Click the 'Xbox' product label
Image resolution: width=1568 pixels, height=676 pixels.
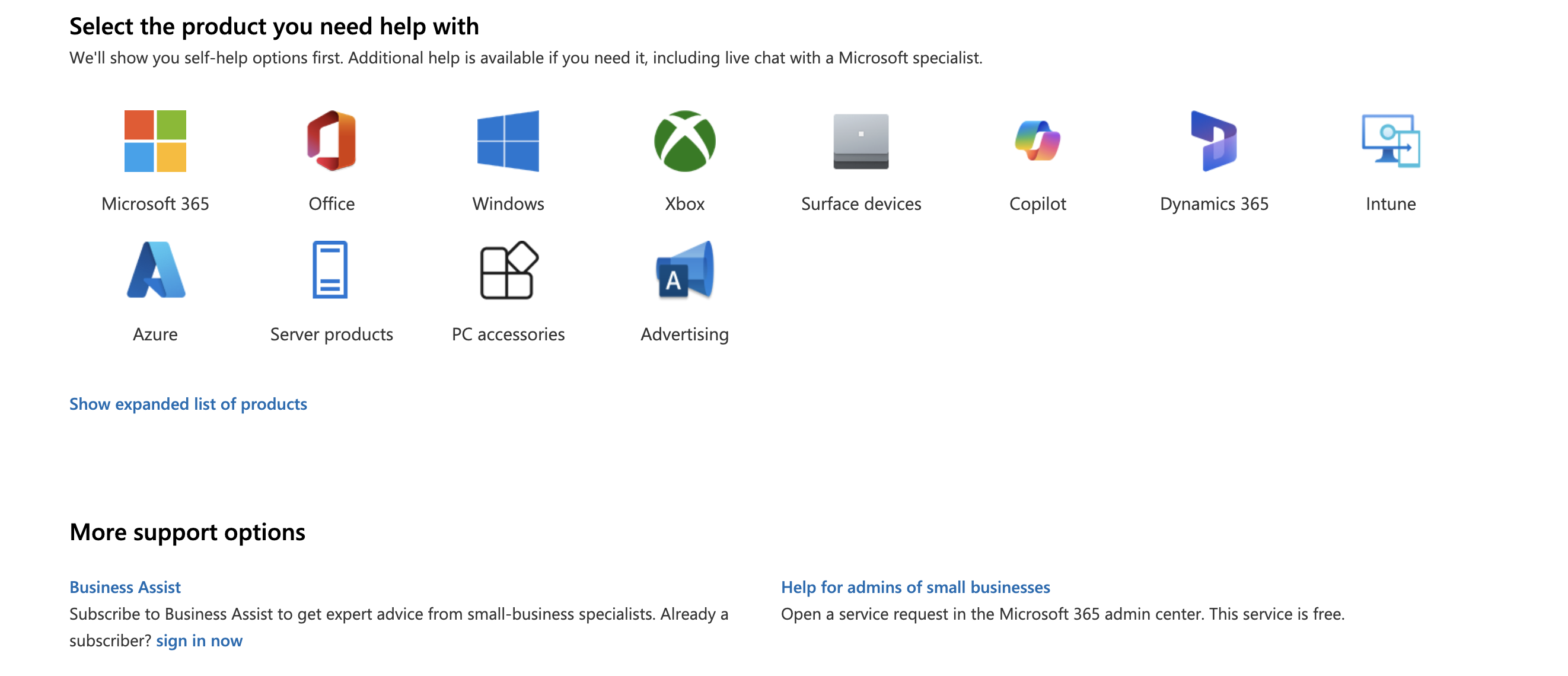[x=685, y=204]
